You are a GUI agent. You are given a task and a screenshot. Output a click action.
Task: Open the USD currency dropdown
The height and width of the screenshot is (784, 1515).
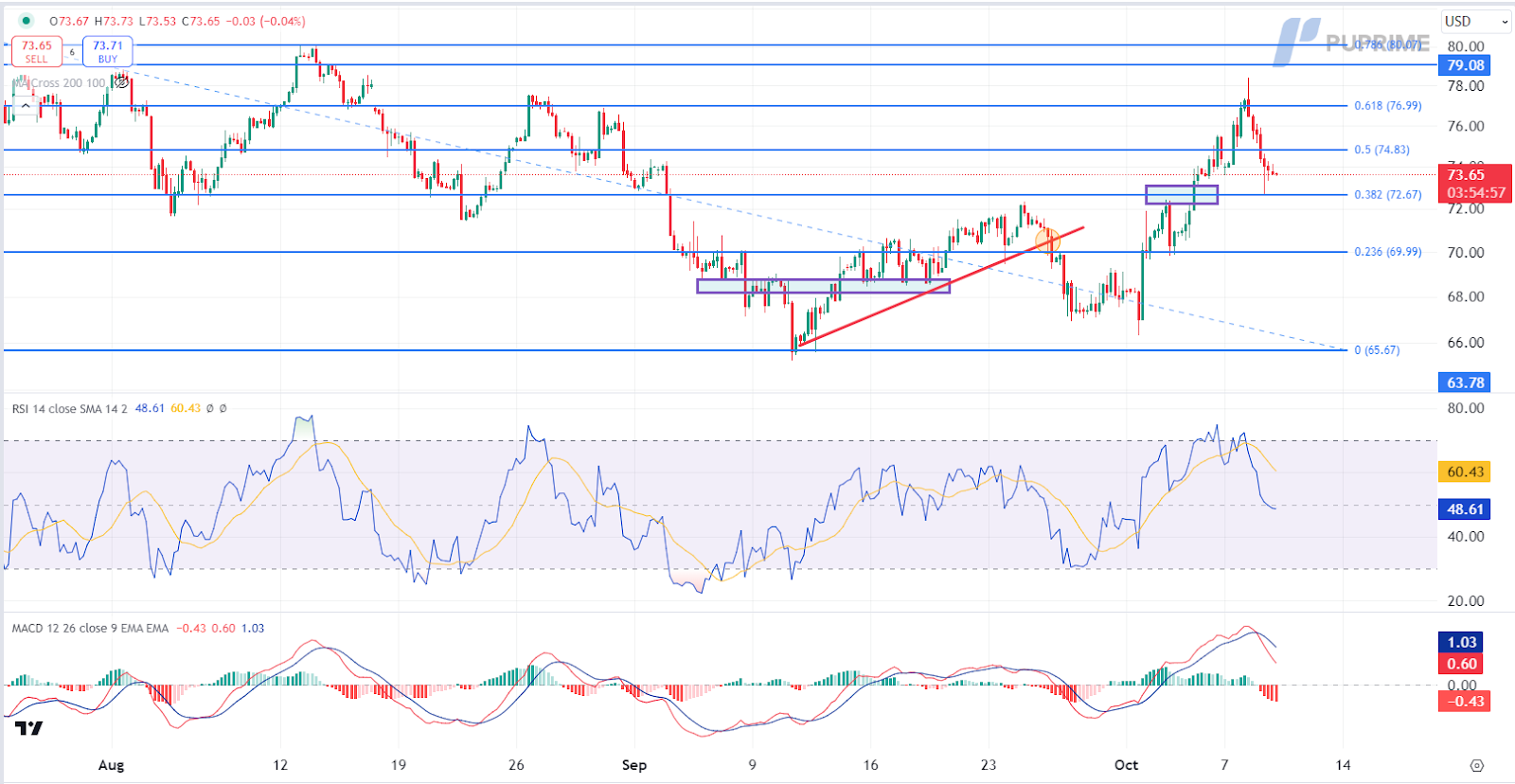point(1475,21)
